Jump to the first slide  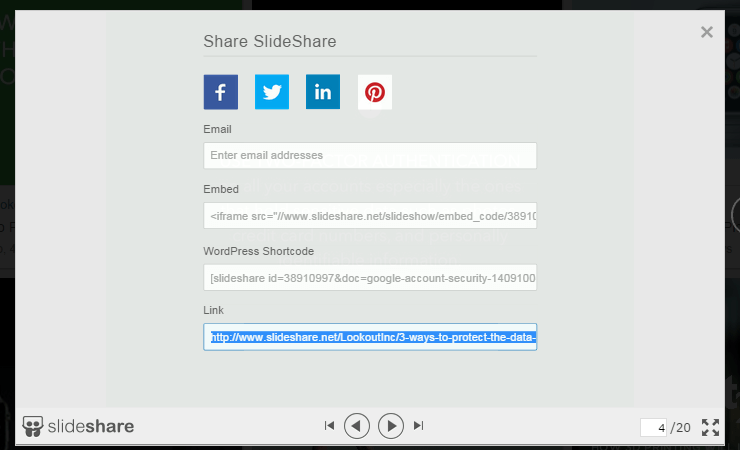click(x=329, y=426)
